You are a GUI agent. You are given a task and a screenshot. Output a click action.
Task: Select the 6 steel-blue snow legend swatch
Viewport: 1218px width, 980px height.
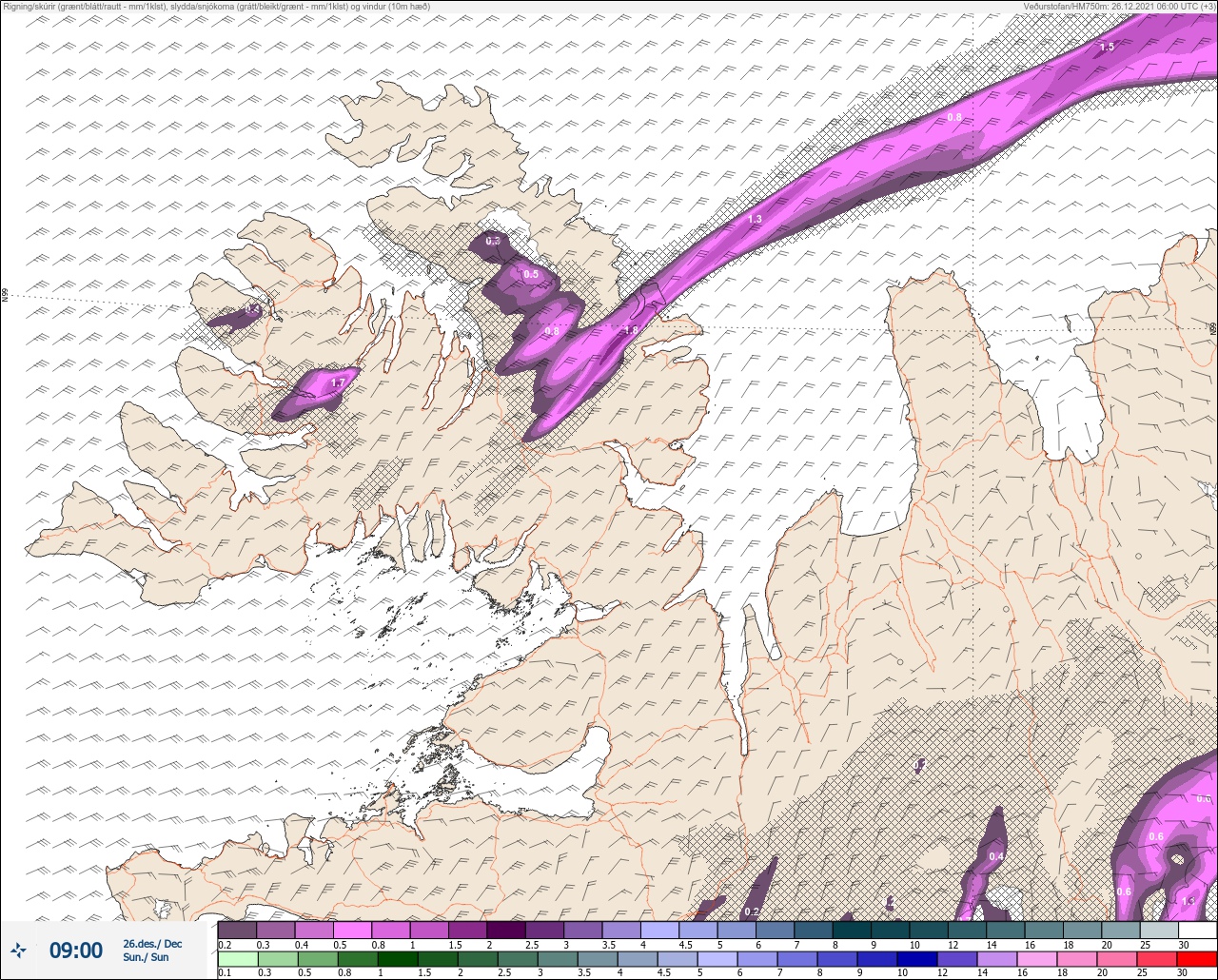pyautogui.click(x=775, y=930)
